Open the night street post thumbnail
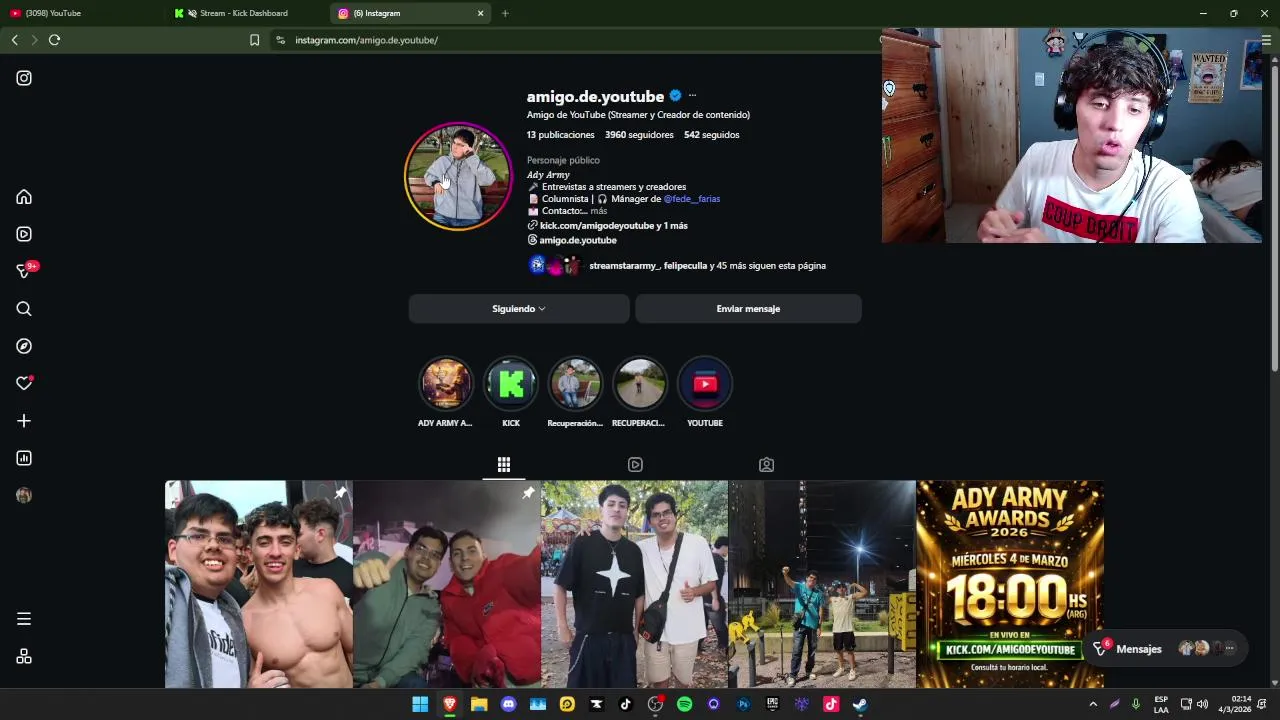Image resolution: width=1280 pixels, height=720 pixels. click(x=822, y=584)
